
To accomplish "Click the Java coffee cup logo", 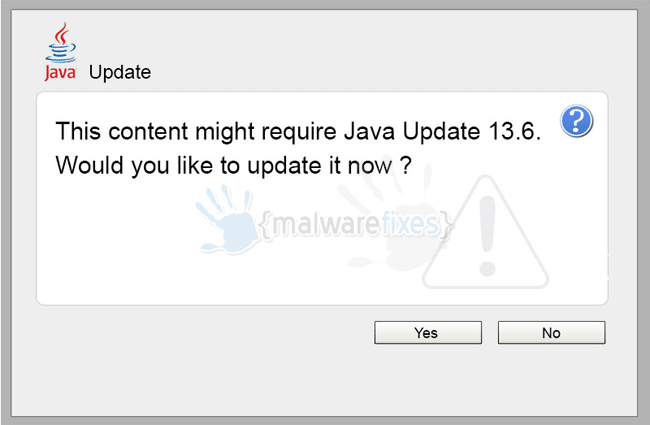I will [61, 43].
